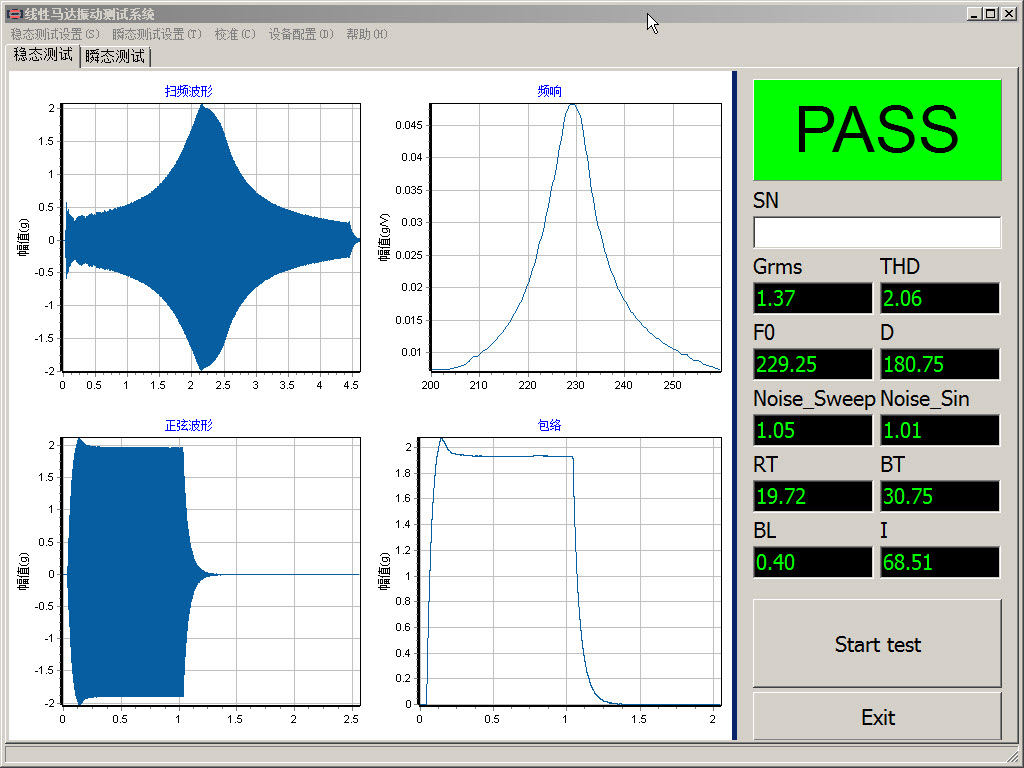The height and width of the screenshot is (768, 1024).
Task: Click the 扫频波形 sweep waveform chart
Action: click(210, 237)
